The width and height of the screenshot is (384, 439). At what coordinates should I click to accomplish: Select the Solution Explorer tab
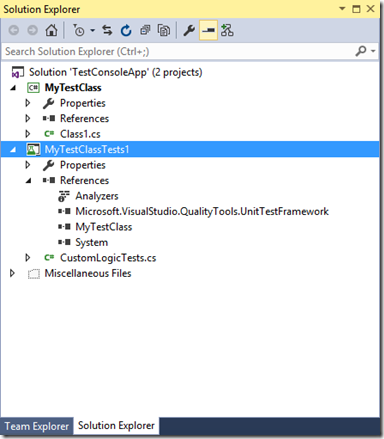(x=116, y=426)
